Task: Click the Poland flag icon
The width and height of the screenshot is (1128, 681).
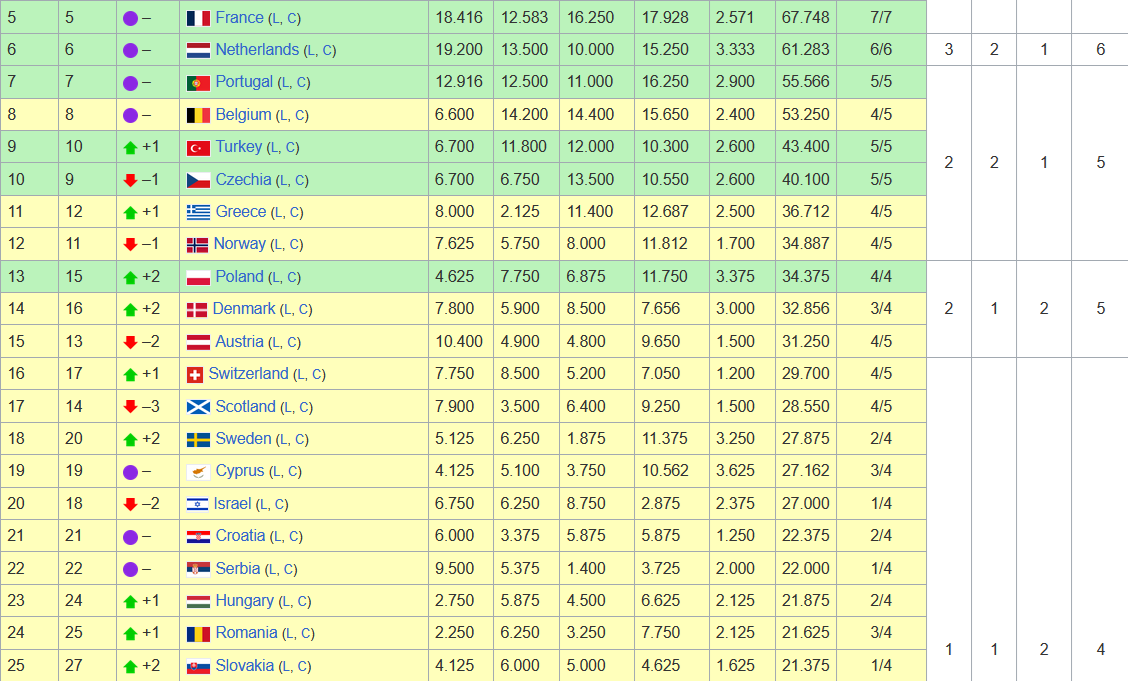Action: point(198,277)
